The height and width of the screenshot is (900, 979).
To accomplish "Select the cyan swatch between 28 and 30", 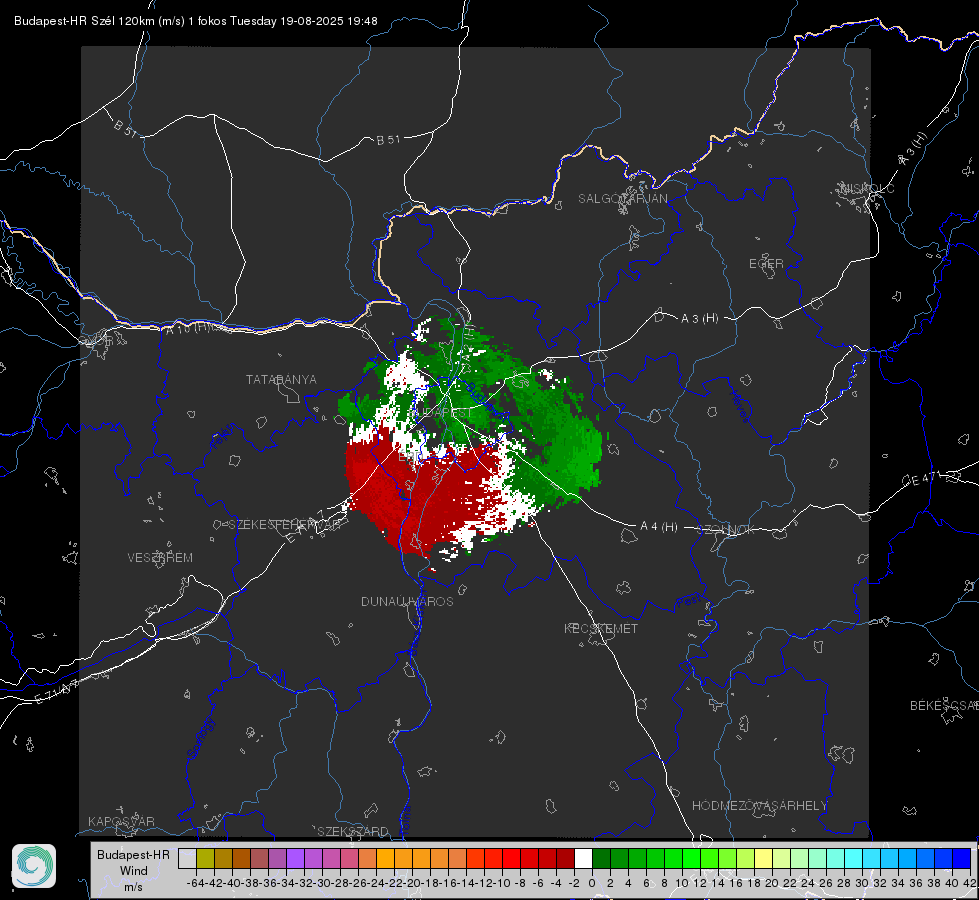I will (x=854, y=858).
